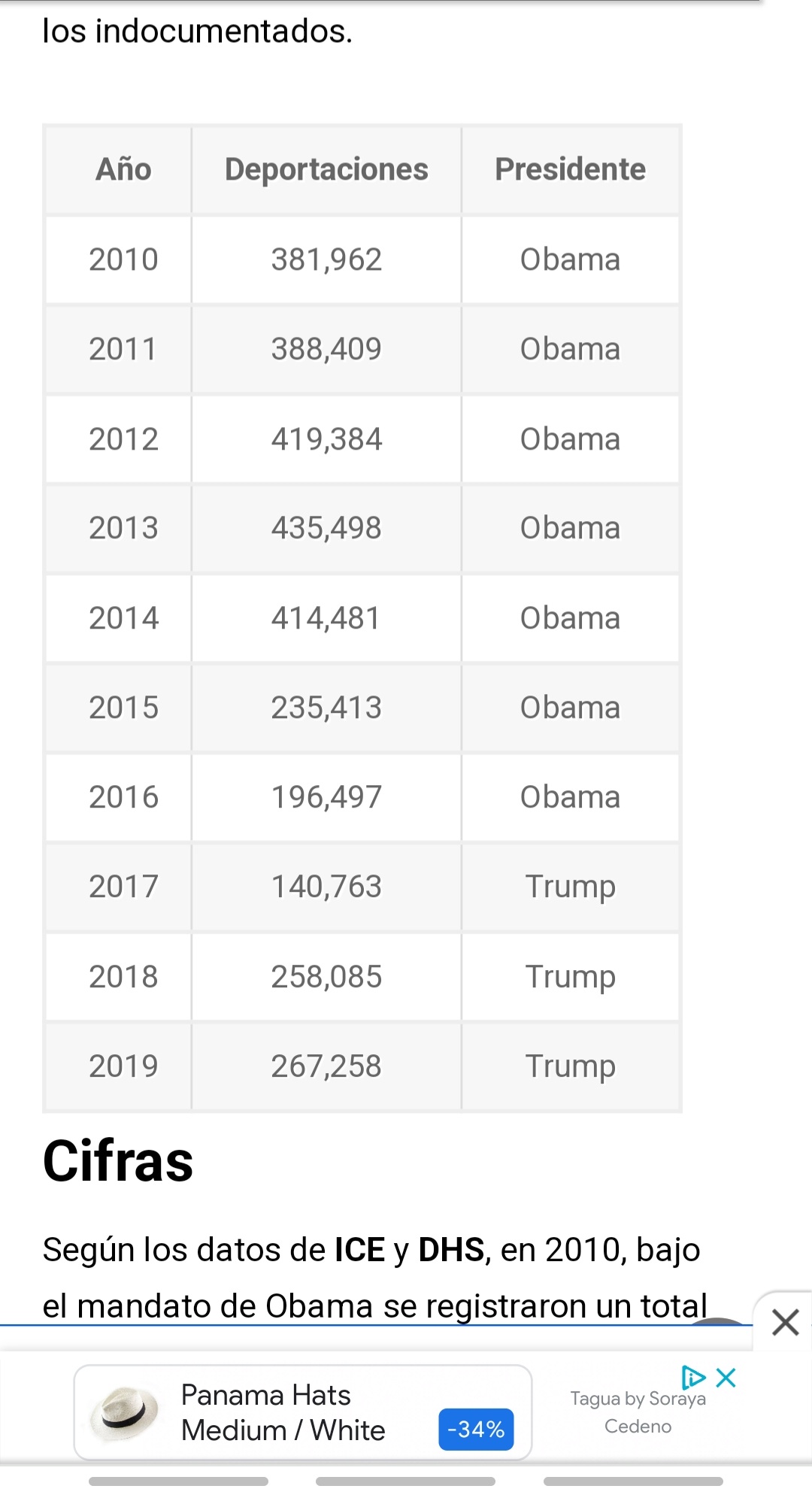
Task: Tap the AdChoices triangle icon
Action: [x=693, y=1378]
